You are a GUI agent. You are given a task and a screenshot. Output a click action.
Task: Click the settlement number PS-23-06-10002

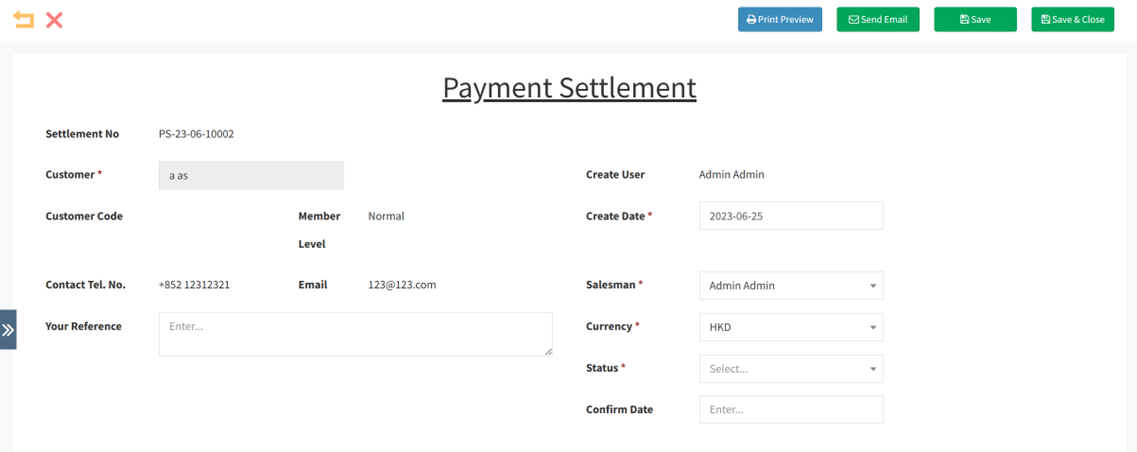pyautogui.click(x=196, y=134)
